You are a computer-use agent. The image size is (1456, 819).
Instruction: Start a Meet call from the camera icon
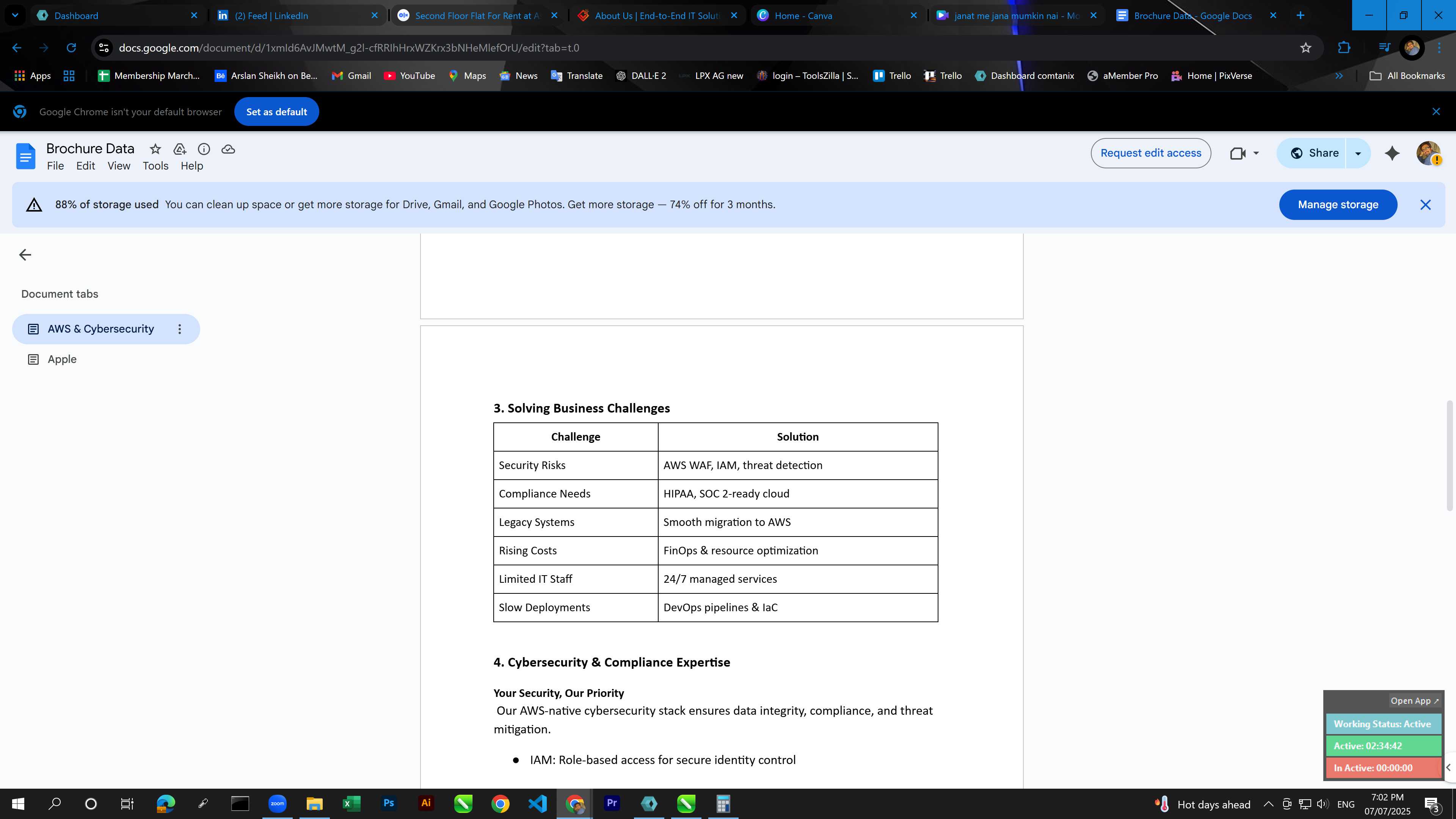coord(1238,153)
